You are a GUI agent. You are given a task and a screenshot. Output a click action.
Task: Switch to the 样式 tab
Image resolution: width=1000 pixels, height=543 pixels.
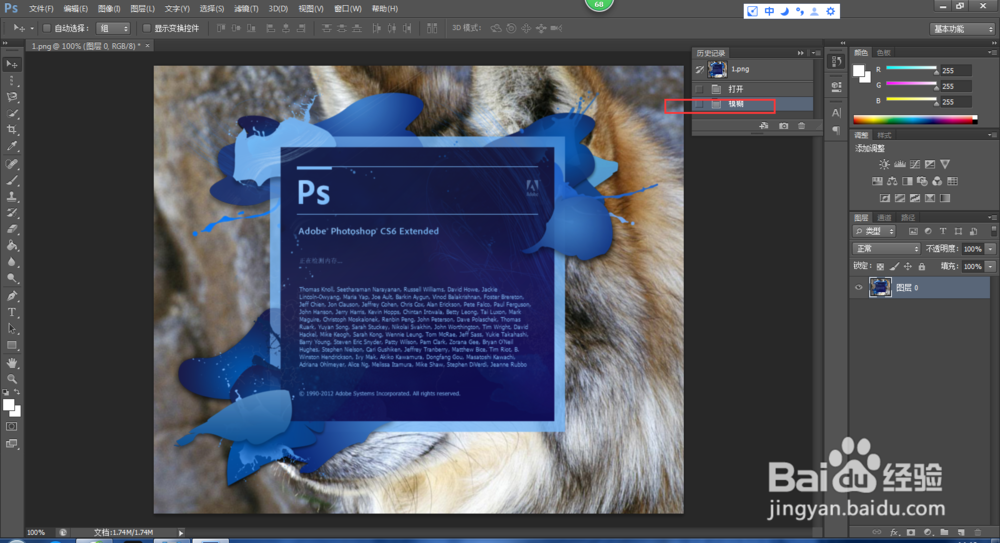point(884,135)
